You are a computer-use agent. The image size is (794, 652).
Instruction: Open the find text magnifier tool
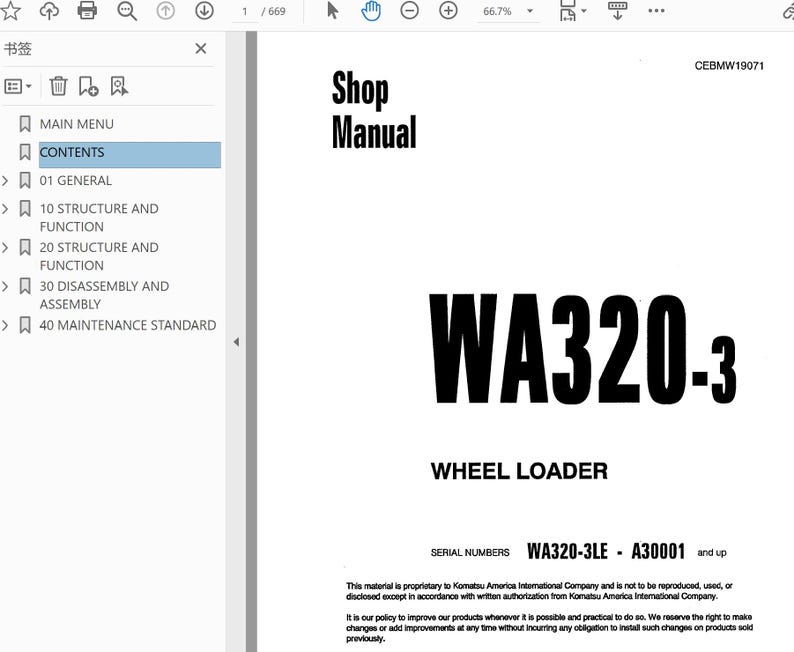(x=127, y=11)
